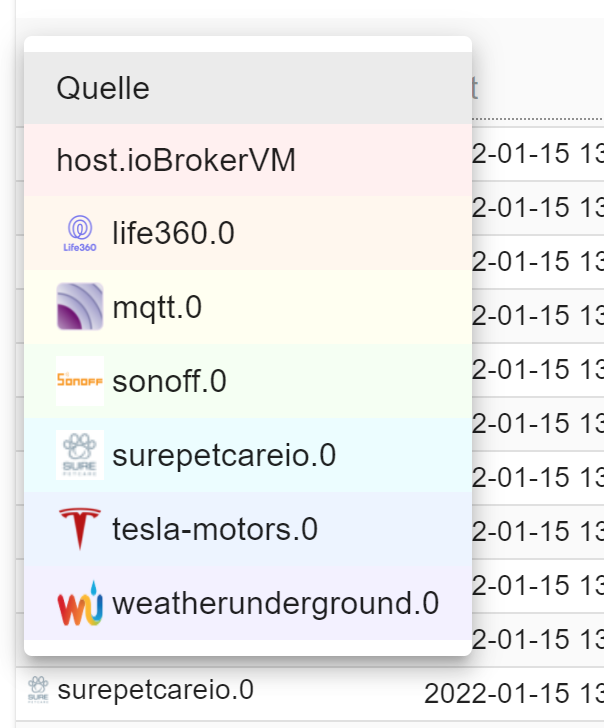Click surepetcareio.0 text in table row
Image resolution: width=604 pixels, height=728 pixels.
(156, 690)
